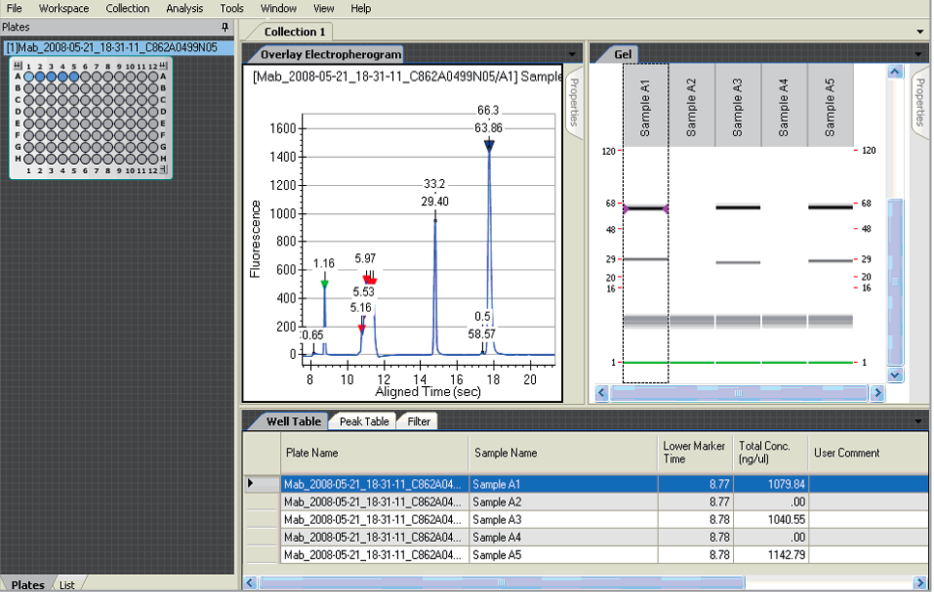Open the Window menu
Image resolution: width=934 pixels, height=594 pixels.
[x=278, y=8]
